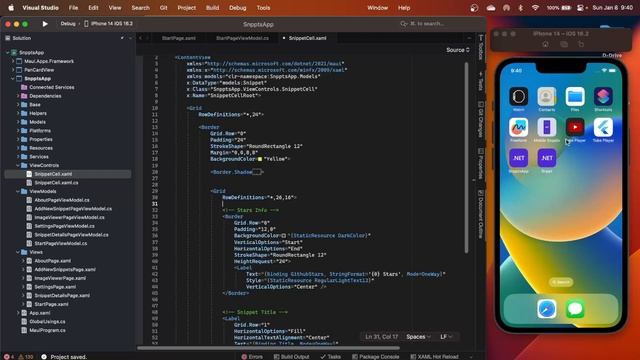Click the red error count icon

tap(7, 356)
